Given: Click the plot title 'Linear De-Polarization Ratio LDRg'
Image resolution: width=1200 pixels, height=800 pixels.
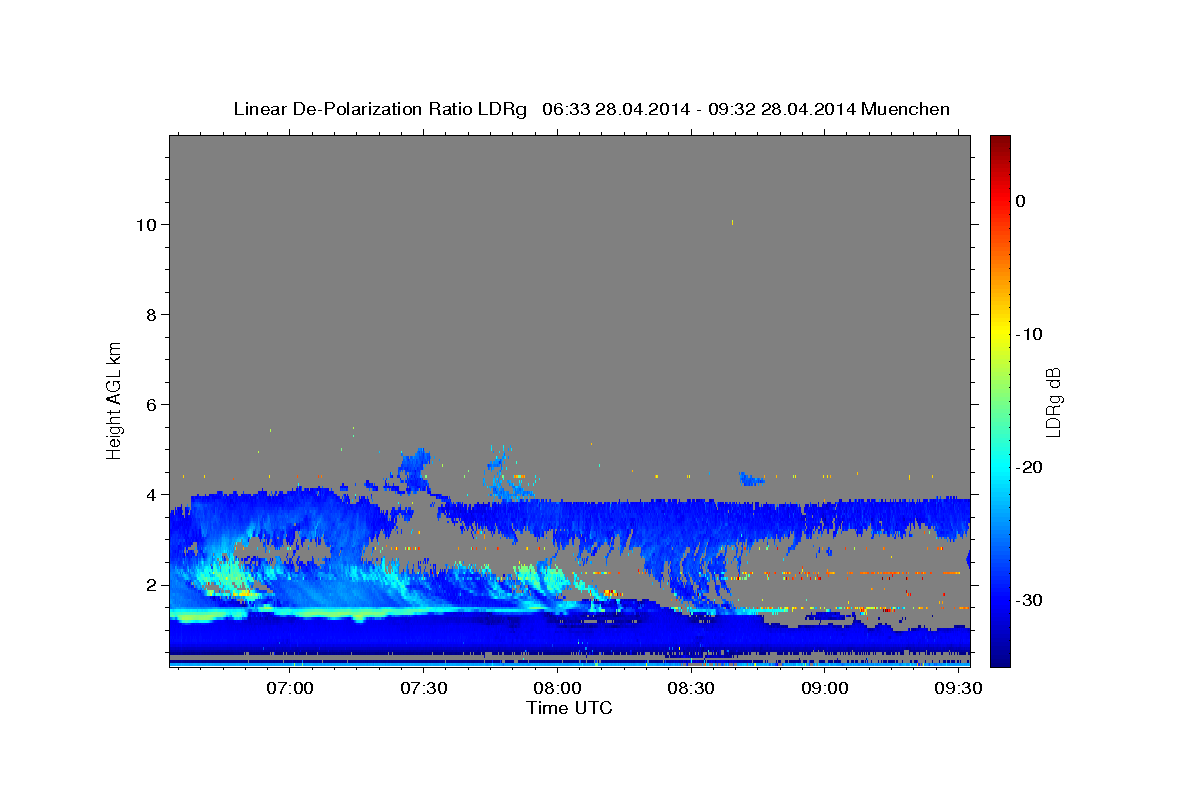Looking at the screenshot, I should 379,109.
